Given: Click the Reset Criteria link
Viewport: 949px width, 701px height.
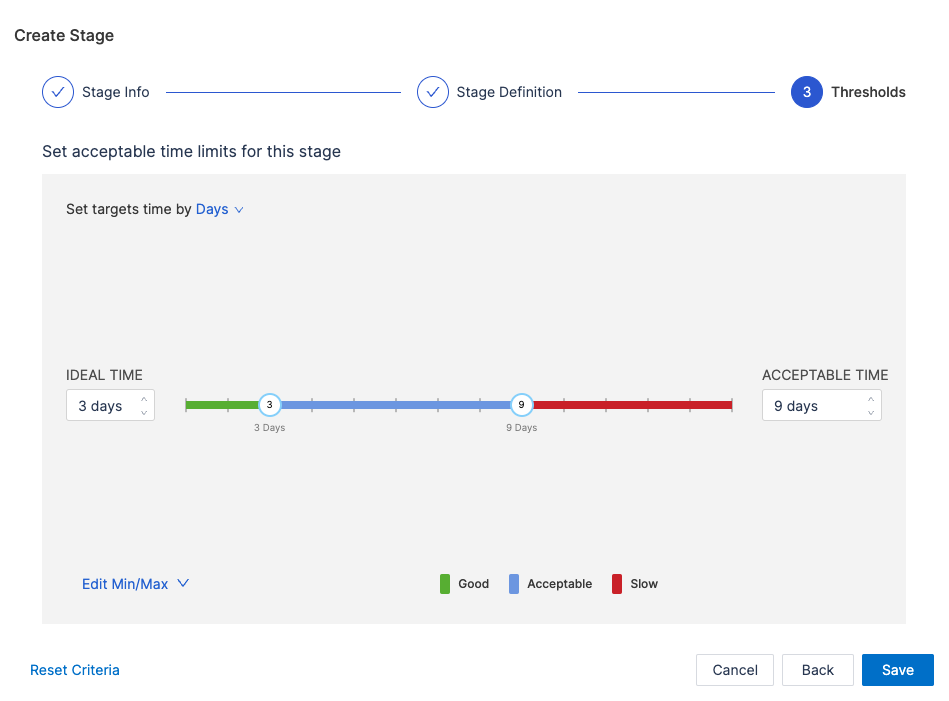Looking at the screenshot, I should click(75, 670).
